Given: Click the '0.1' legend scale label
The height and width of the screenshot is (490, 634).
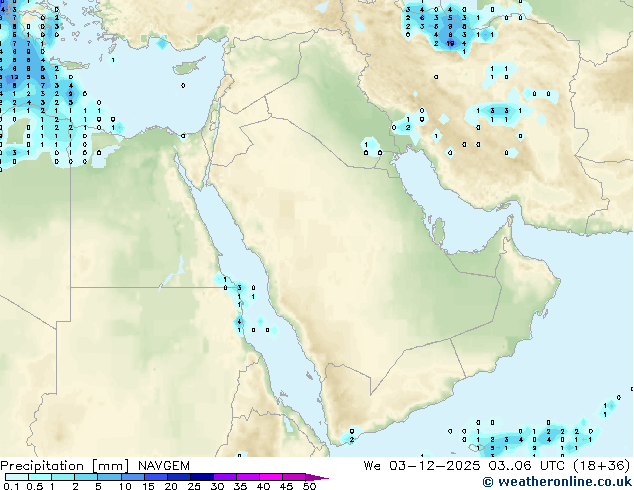Looking at the screenshot, I should click(x=11, y=486).
